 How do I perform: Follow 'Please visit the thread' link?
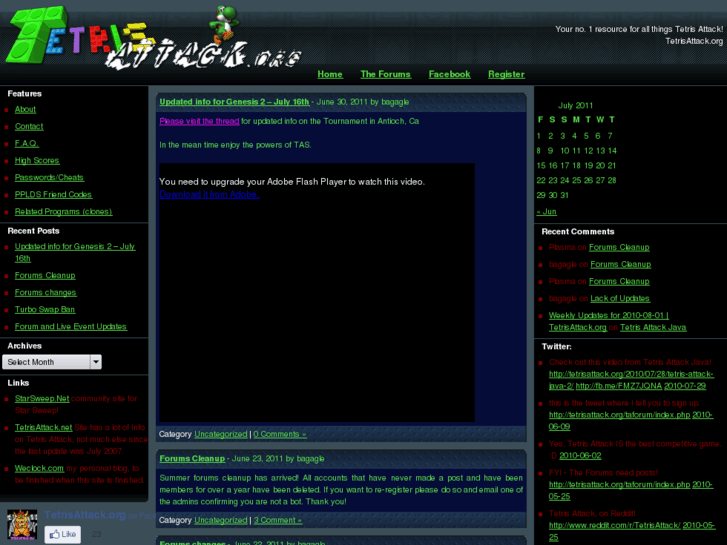tap(199, 121)
